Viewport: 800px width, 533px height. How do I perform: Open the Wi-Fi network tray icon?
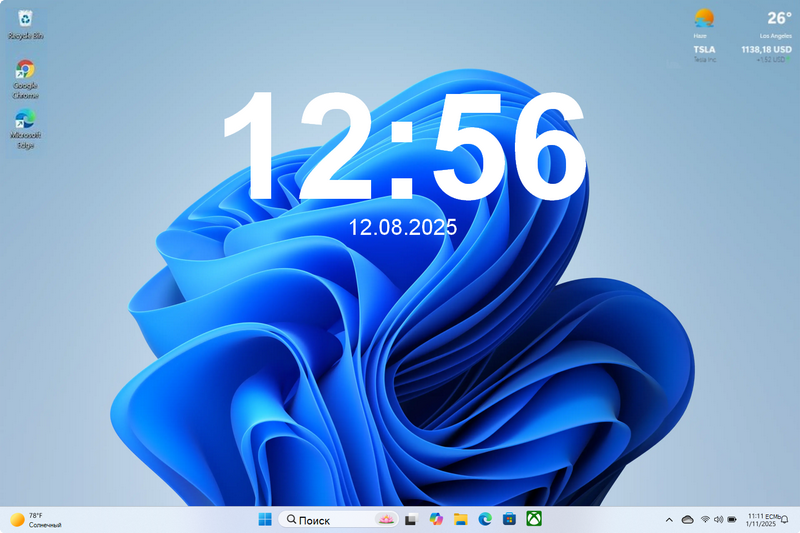pyautogui.click(x=705, y=519)
